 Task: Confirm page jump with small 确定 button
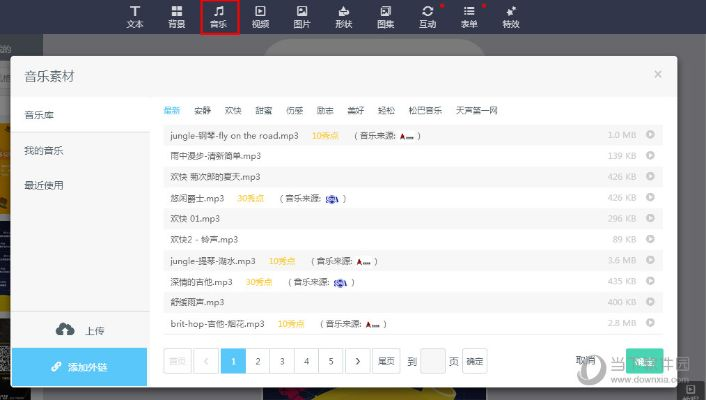(x=475, y=361)
